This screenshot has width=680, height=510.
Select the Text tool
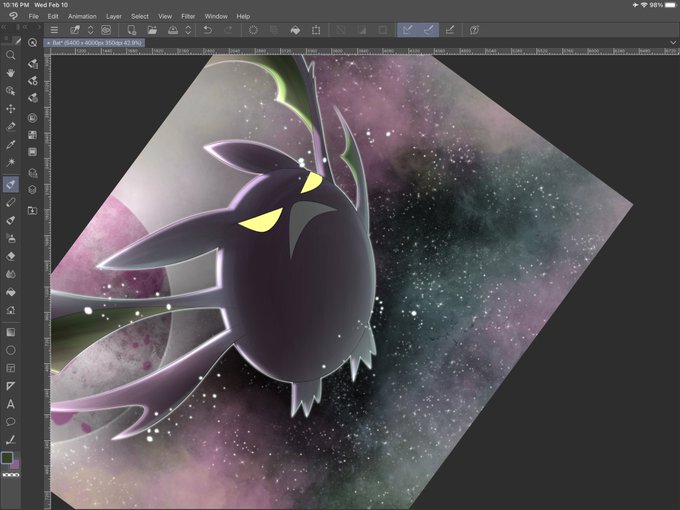[x=10, y=404]
